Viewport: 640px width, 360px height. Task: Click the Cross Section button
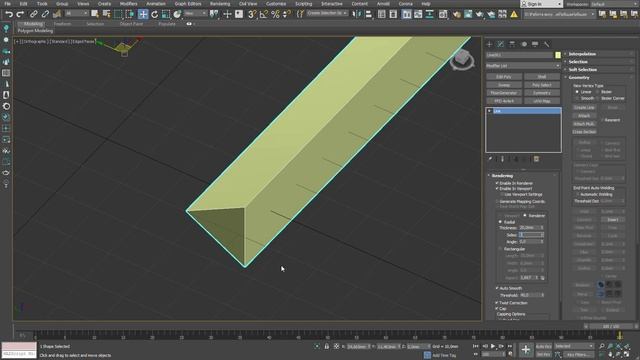point(584,132)
